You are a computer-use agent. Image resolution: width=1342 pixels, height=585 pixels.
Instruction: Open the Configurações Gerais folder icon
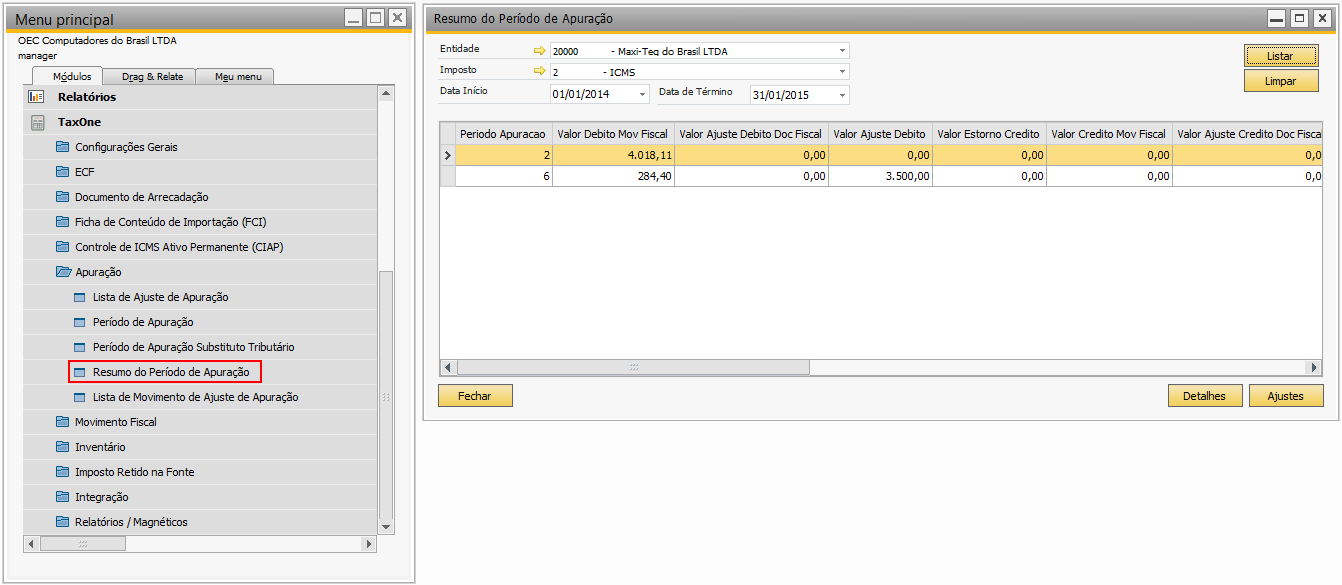(63, 147)
